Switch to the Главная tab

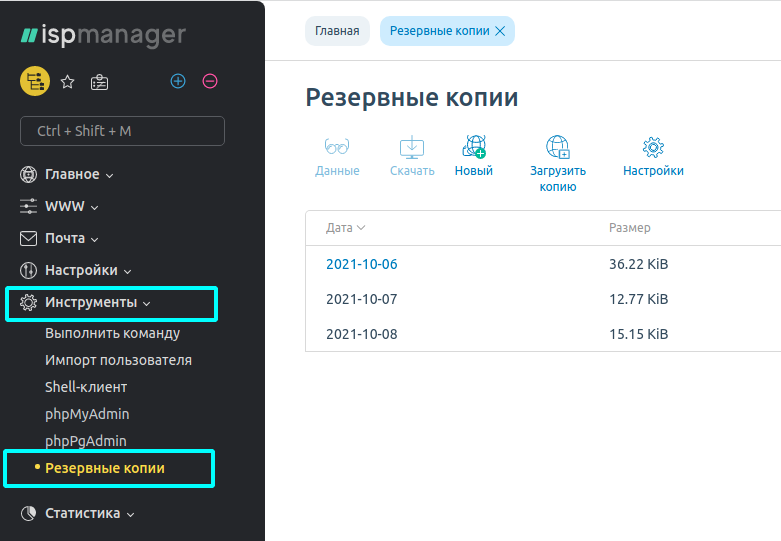pos(337,31)
